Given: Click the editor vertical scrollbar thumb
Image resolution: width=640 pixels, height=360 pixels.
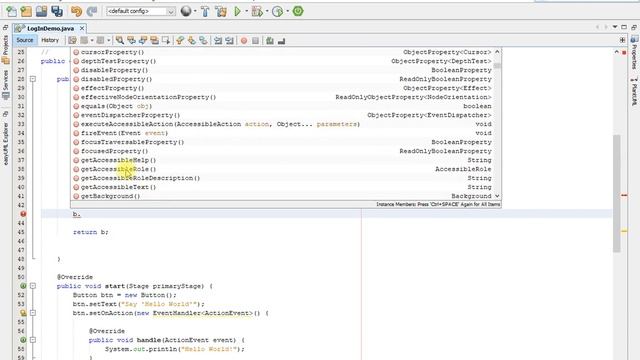Looking at the screenshot, I should (x=617, y=193).
